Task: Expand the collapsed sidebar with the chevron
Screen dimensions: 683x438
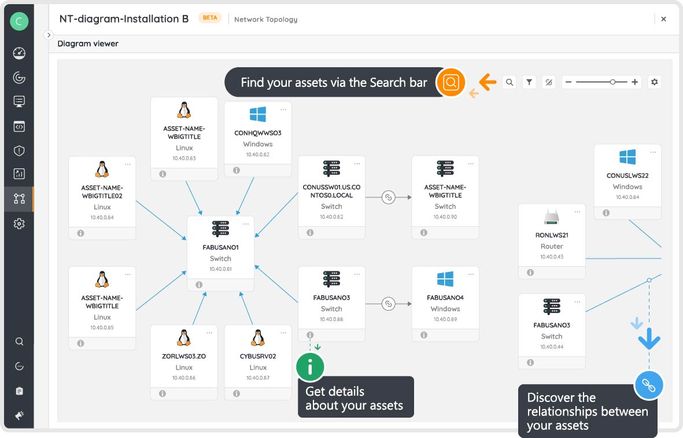Action: tap(48, 35)
